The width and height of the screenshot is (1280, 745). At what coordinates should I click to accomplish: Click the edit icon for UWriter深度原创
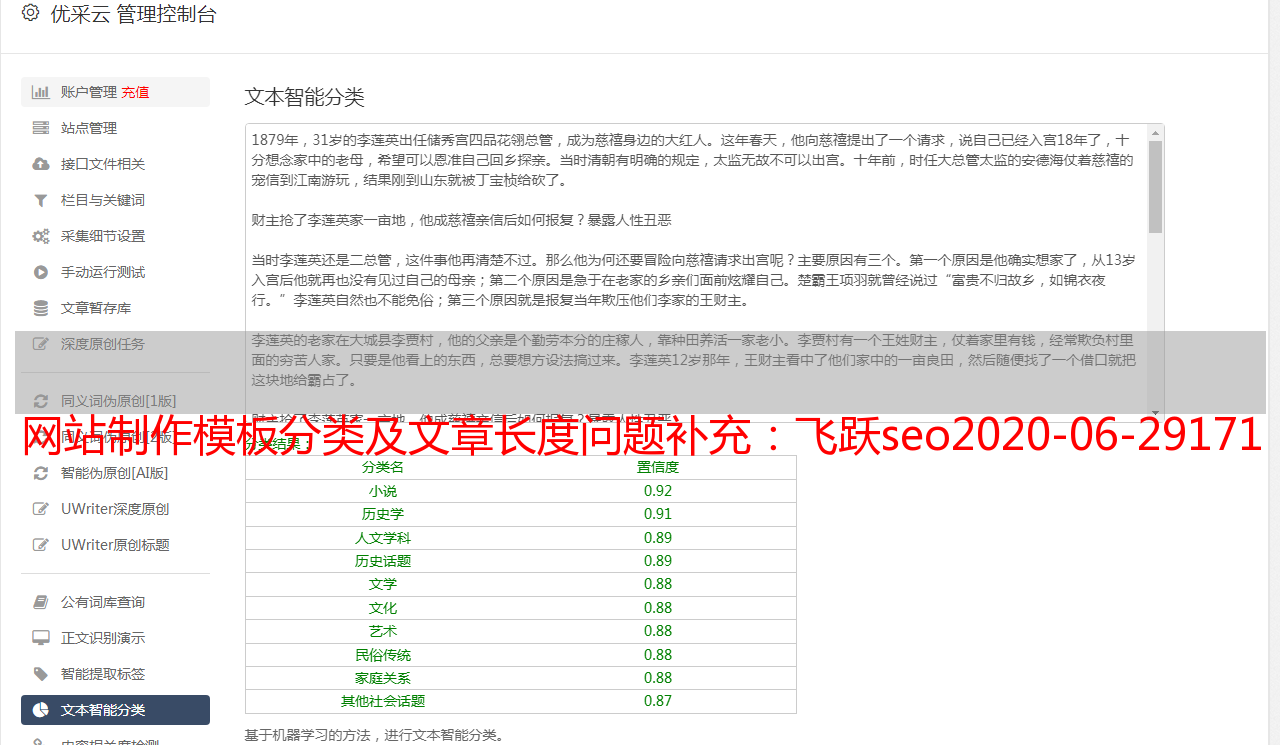(x=41, y=509)
